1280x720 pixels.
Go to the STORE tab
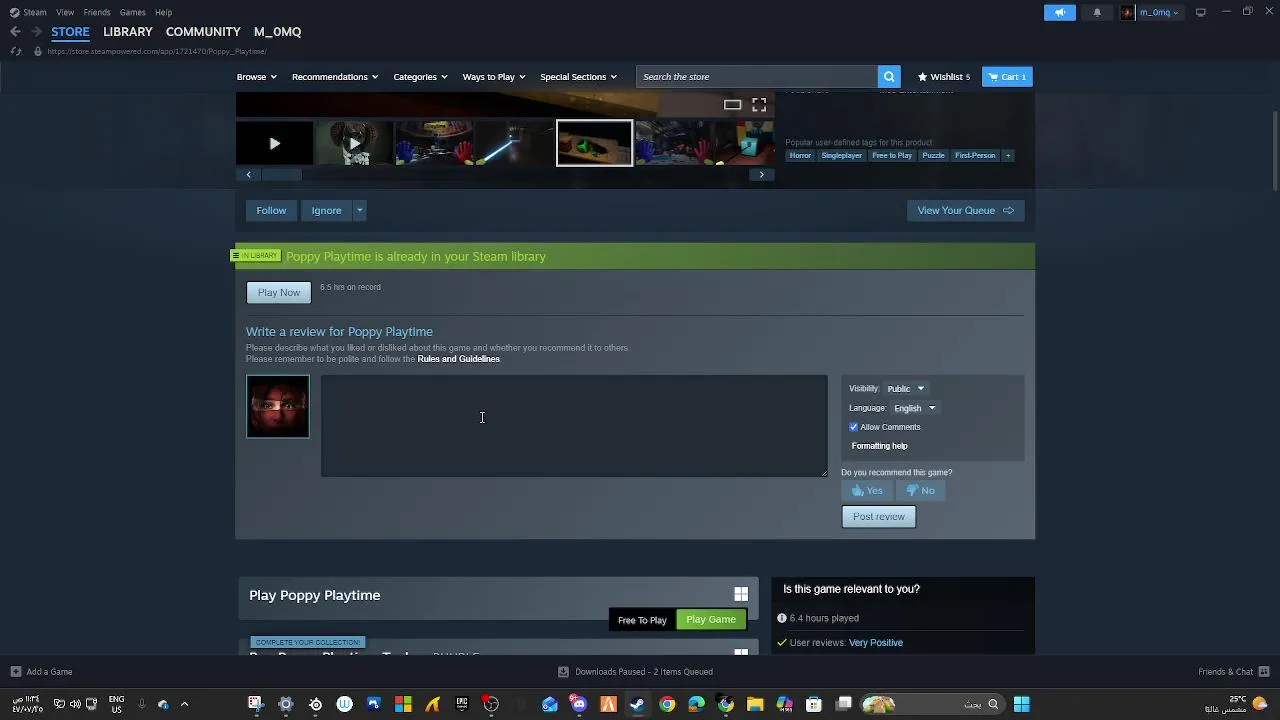70,32
